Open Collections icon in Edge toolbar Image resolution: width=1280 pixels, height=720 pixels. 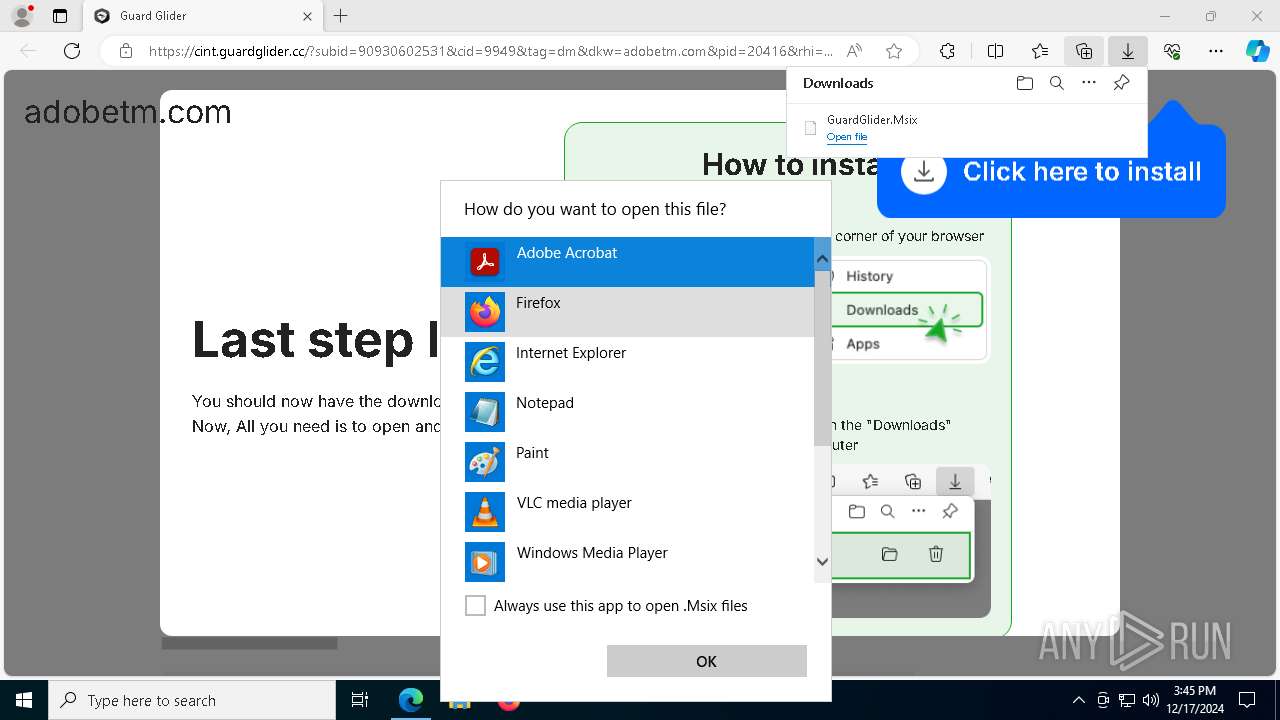(1084, 51)
